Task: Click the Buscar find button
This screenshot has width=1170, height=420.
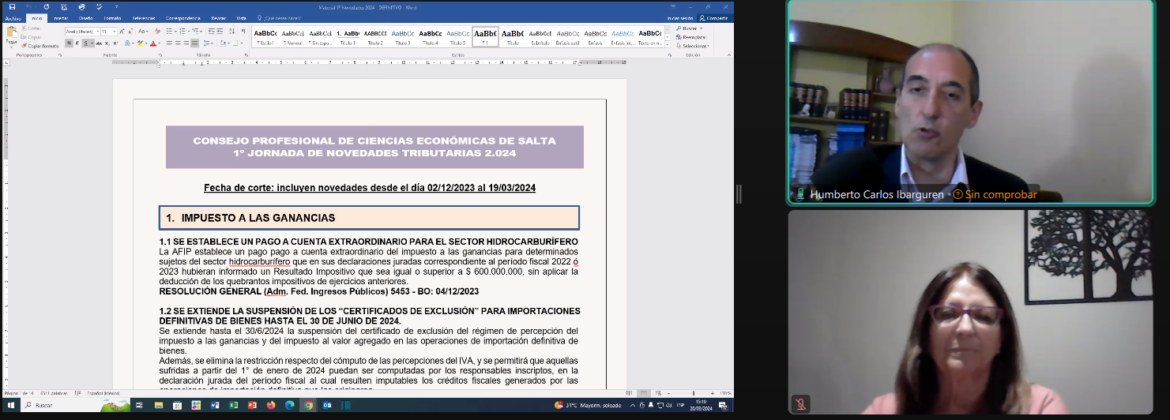Action: pyautogui.click(x=691, y=29)
